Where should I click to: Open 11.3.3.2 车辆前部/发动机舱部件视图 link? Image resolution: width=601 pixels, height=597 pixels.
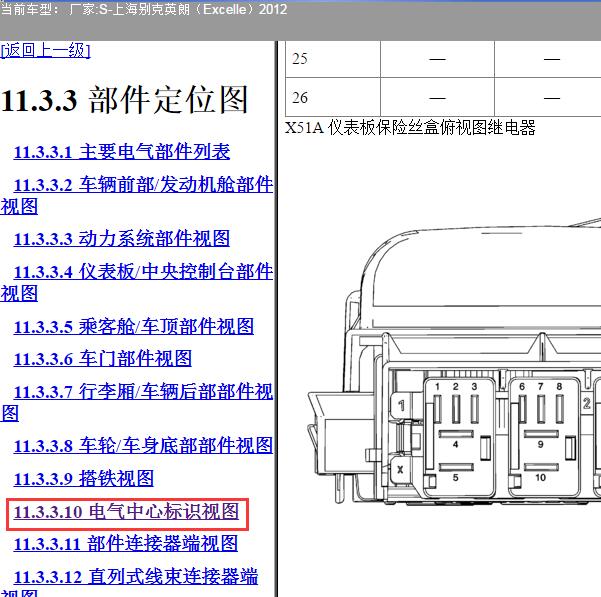click(136, 195)
